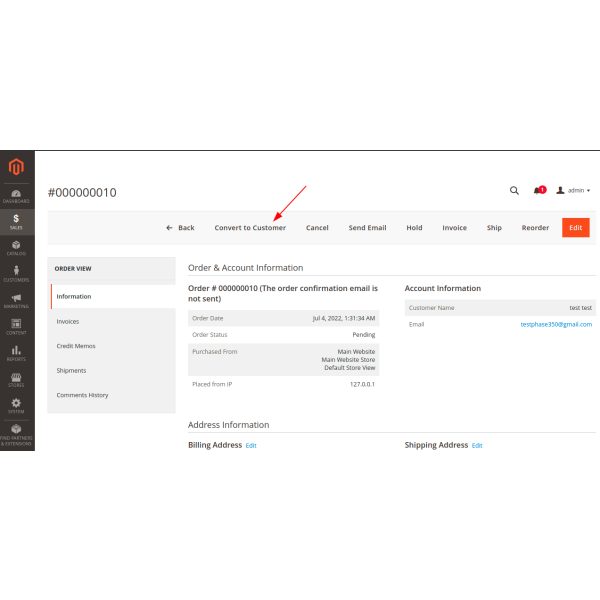This screenshot has height=600, width=600.
Task: Open the System gear icon
Action: [x=16, y=404]
